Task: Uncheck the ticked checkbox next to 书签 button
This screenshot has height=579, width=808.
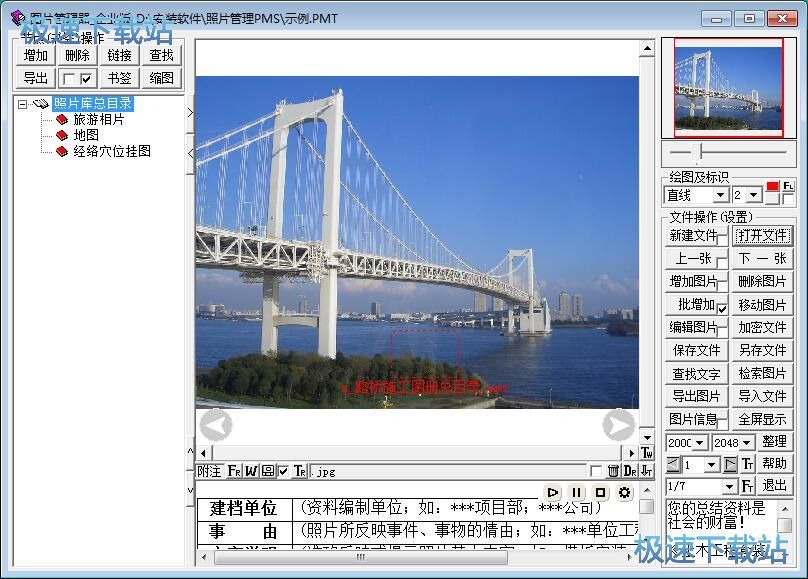Action: tap(87, 78)
